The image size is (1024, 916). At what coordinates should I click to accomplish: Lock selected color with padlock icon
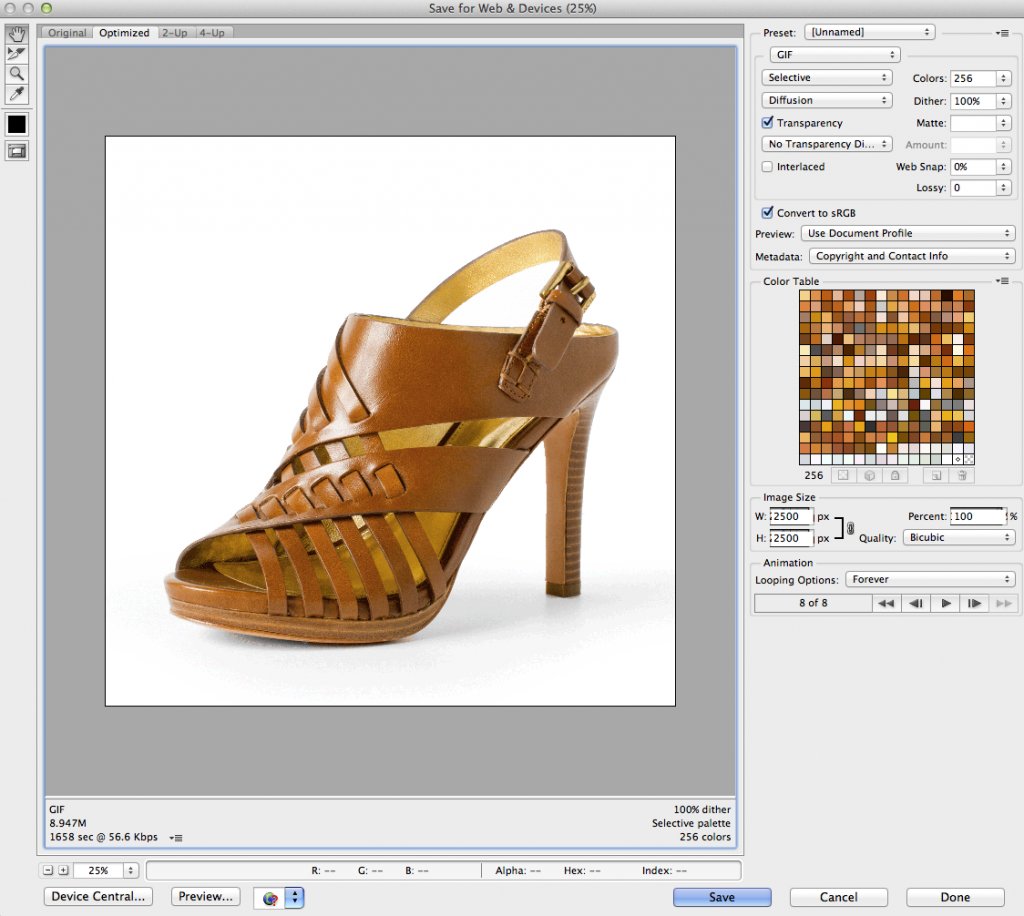895,476
